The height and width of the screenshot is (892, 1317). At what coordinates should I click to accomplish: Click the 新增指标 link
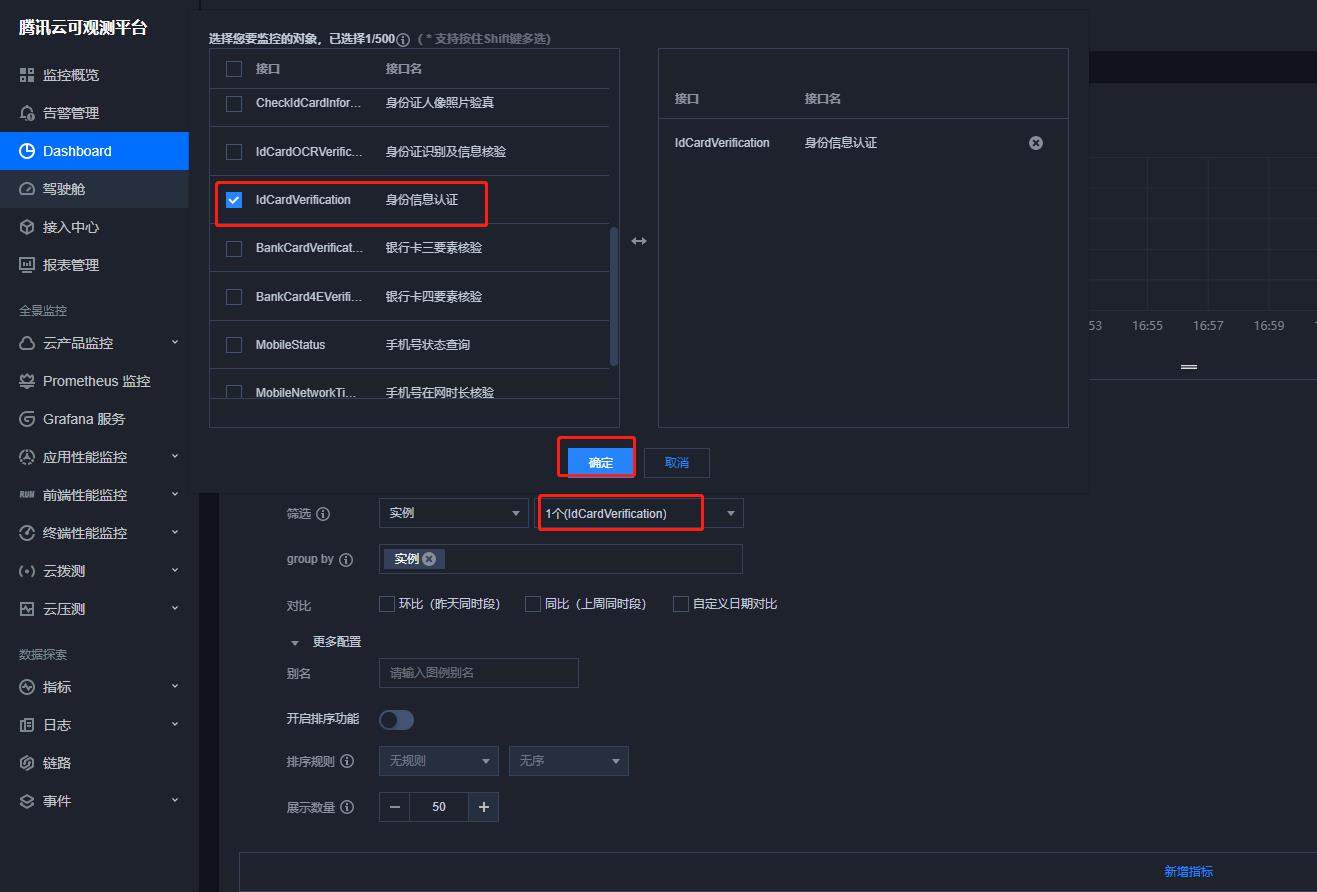[1188, 872]
